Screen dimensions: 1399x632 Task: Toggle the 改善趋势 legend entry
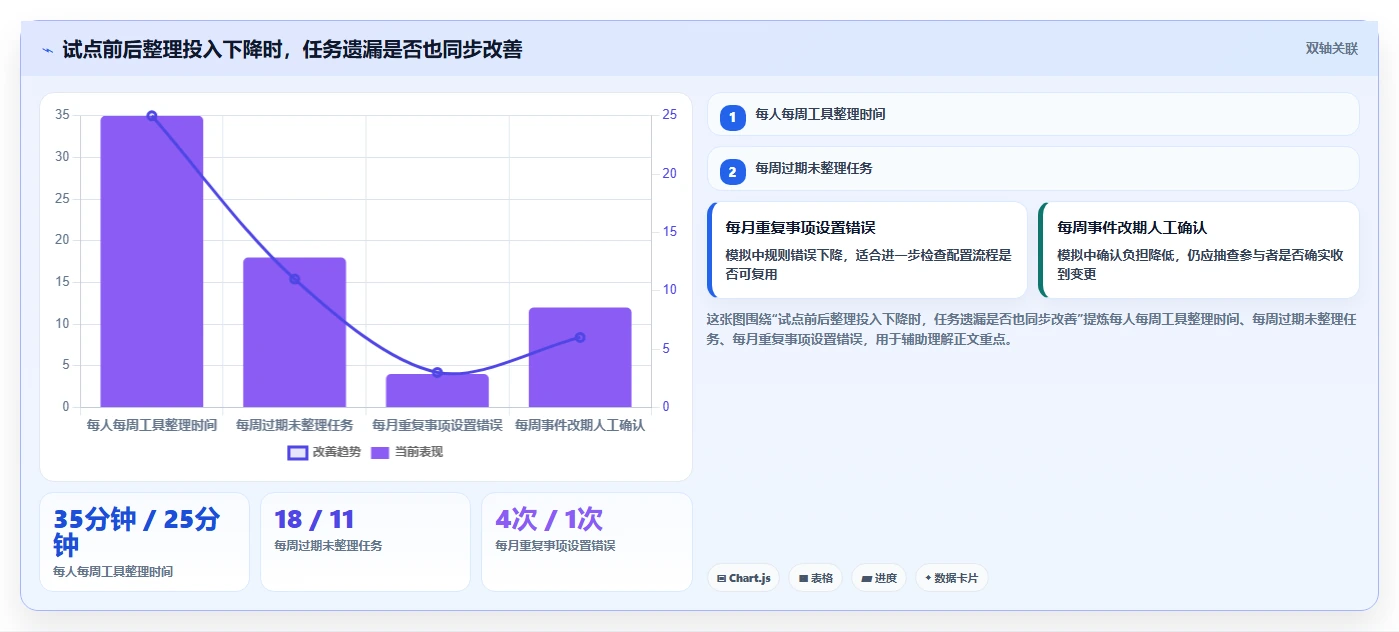tap(324, 452)
